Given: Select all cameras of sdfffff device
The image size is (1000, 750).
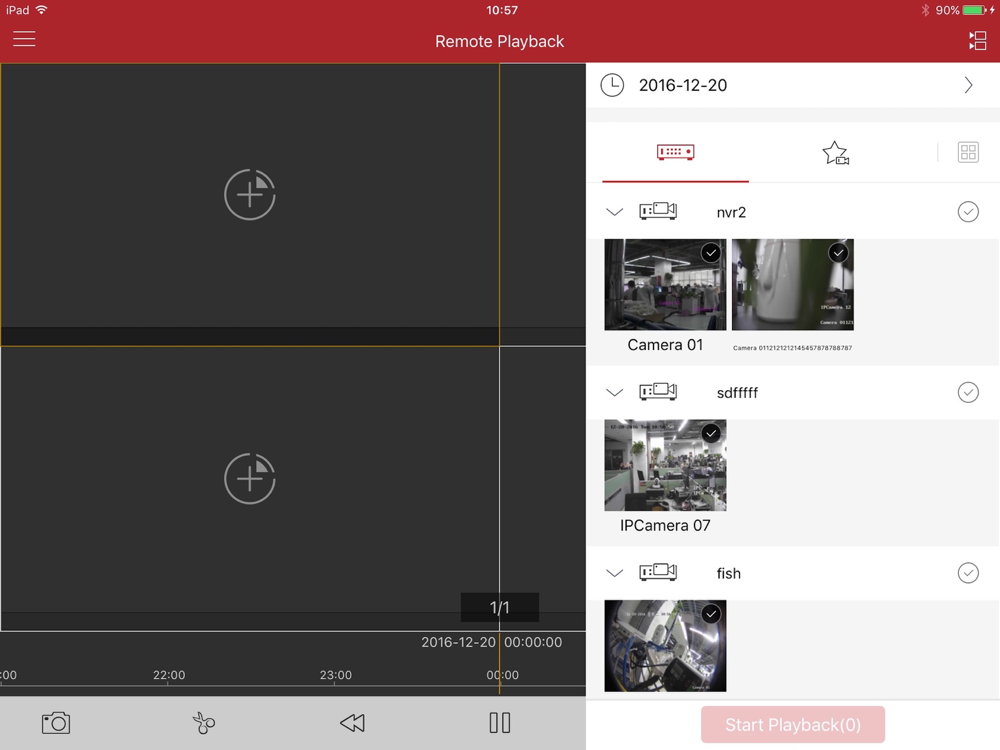Looking at the screenshot, I should coord(967,392).
